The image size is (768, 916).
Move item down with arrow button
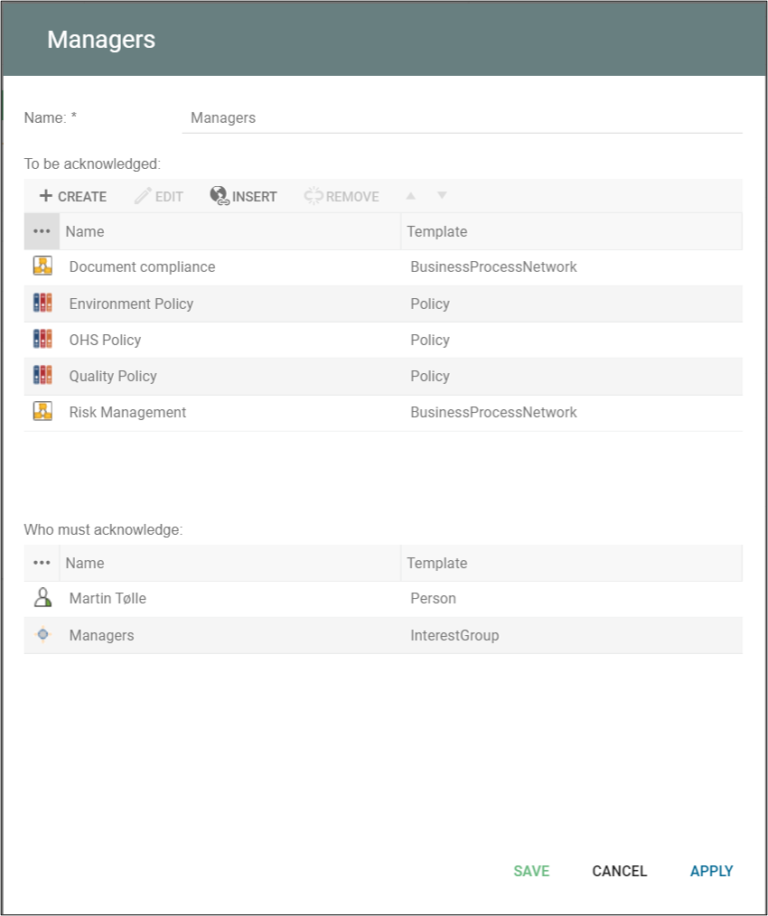pyautogui.click(x=442, y=196)
